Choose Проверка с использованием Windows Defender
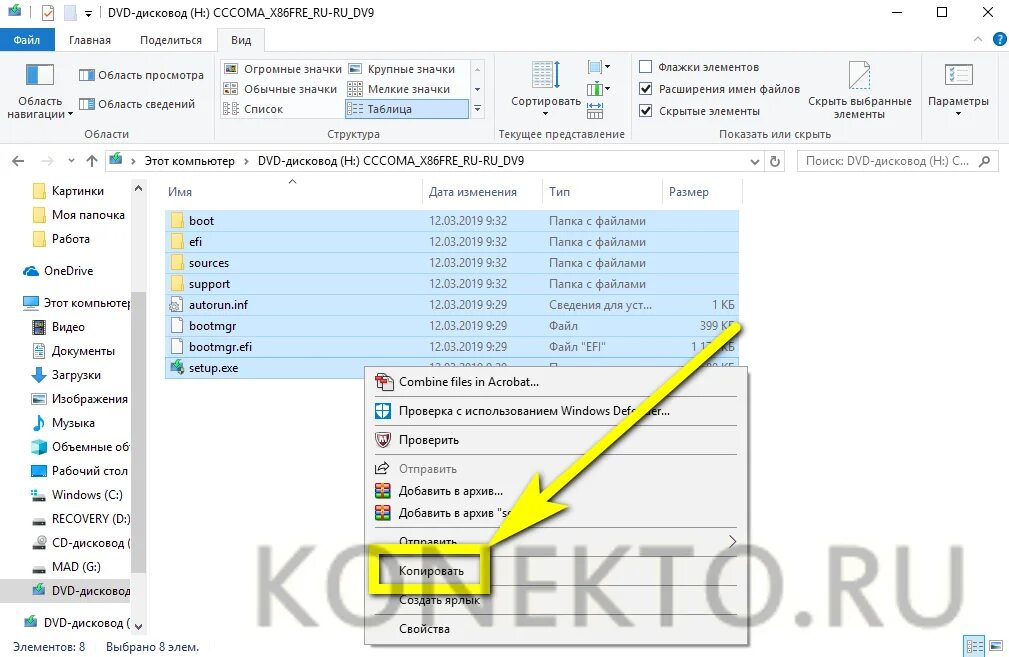Viewport: 1009px width, 657px height. pyautogui.click(x=556, y=411)
